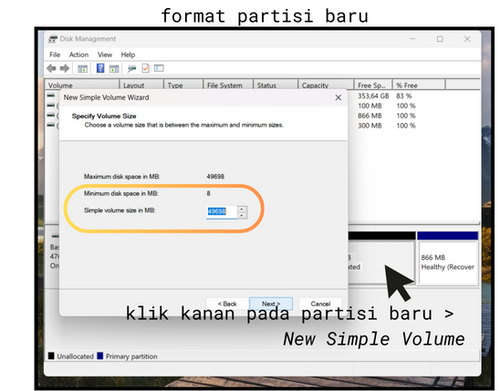Sort by the % Free column header
500x391 pixels.
coord(419,85)
